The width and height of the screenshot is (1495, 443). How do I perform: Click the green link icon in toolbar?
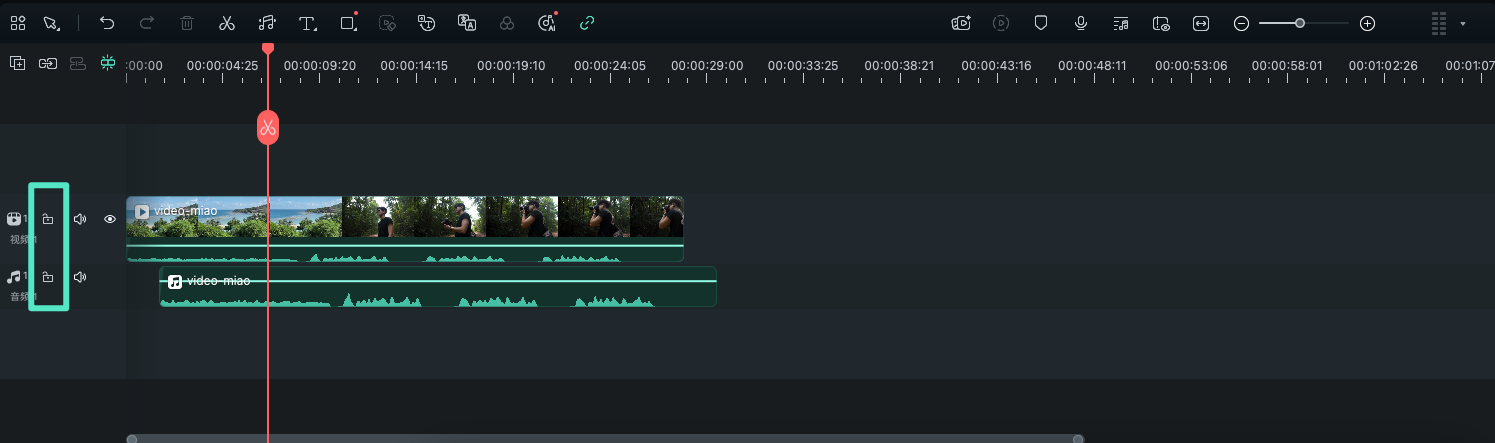pyautogui.click(x=587, y=23)
